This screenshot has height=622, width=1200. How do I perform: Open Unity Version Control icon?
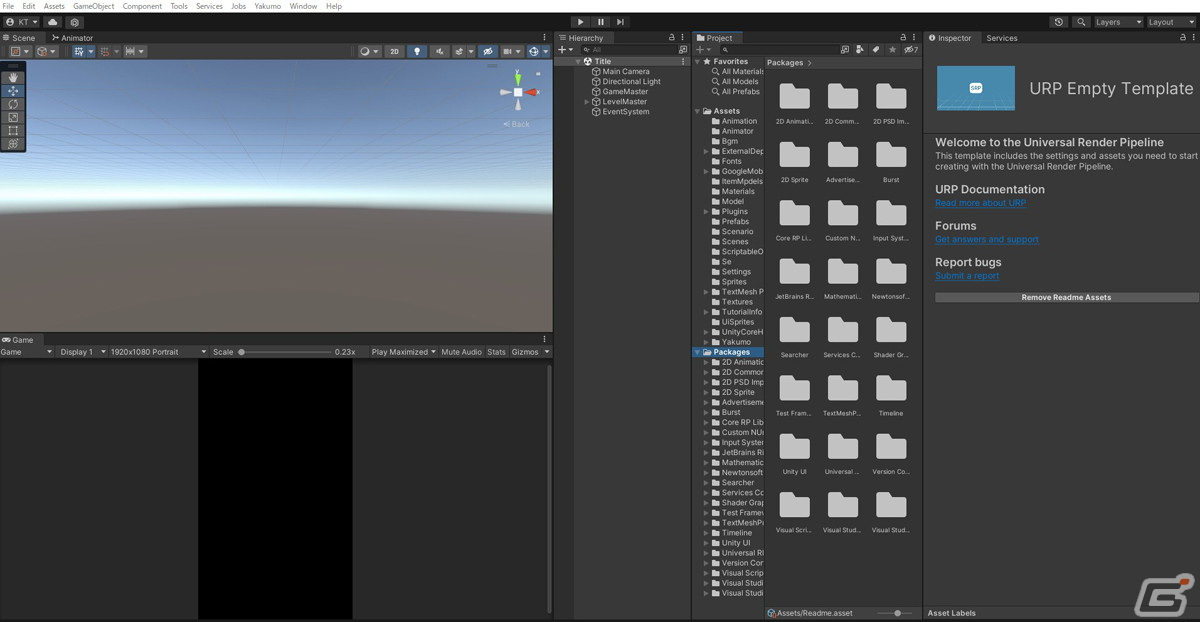click(74, 22)
